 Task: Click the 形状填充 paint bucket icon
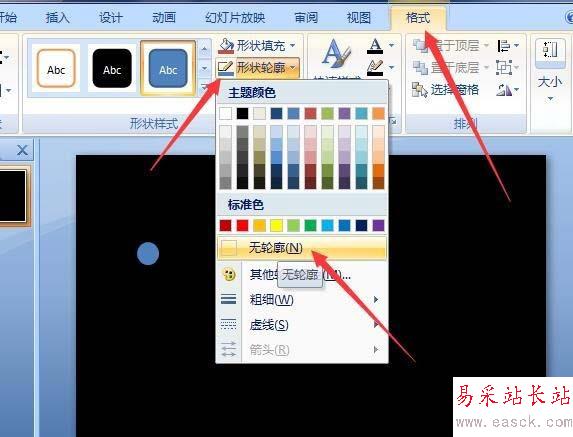[x=226, y=46]
